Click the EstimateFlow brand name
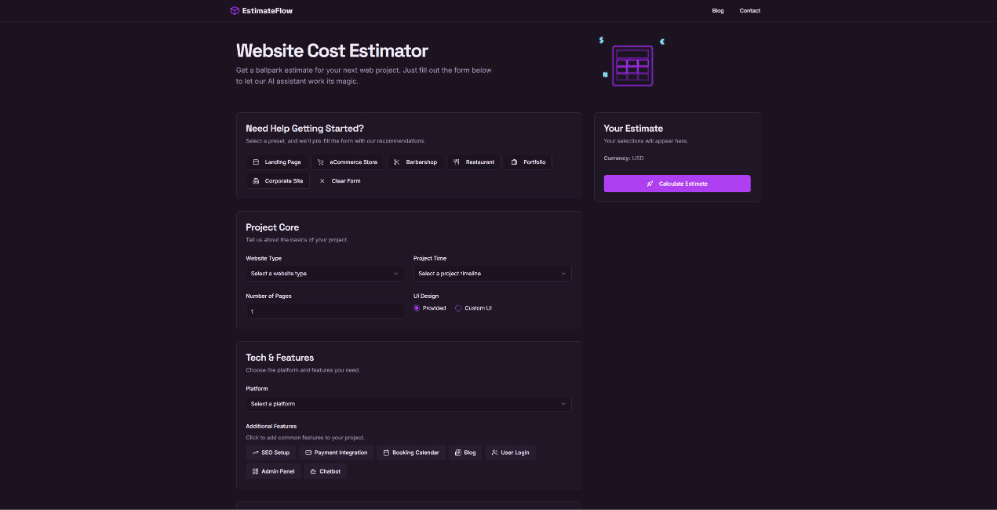The image size is (997, 510). point(267,11)
